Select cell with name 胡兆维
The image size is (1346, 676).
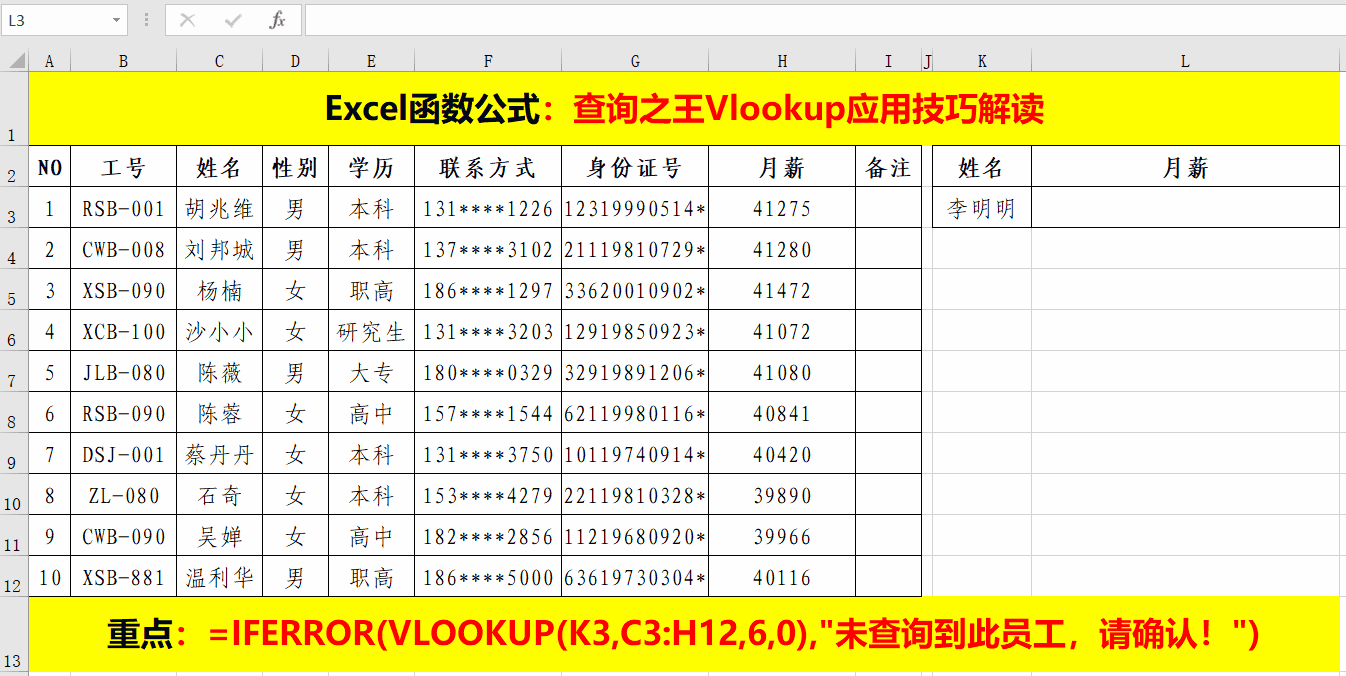point(219,207)
